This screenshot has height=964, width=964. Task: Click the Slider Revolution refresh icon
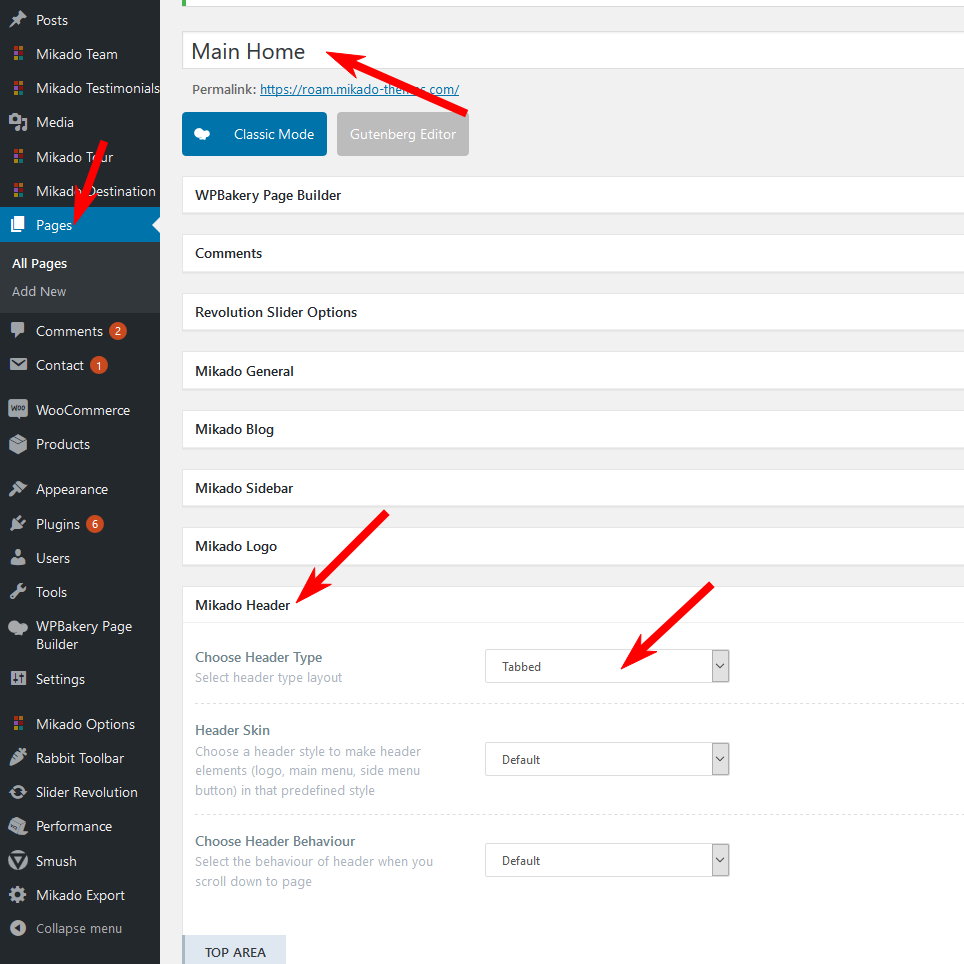pyautogui.click(x=18, y=792)
